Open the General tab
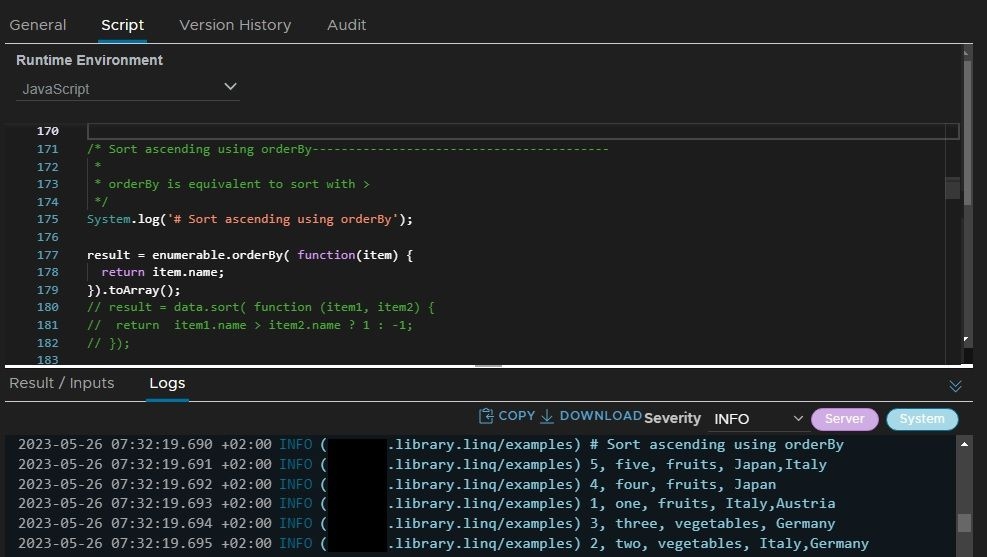 [x=38, y=25]
